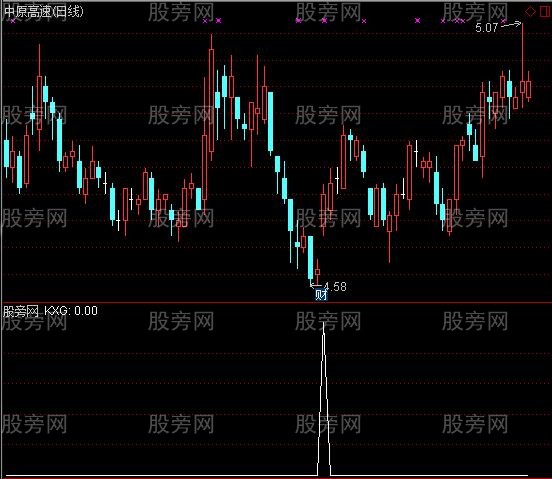Click the 5.07 high price label
The width and height of the screenshot is (552, 479).
487,27
